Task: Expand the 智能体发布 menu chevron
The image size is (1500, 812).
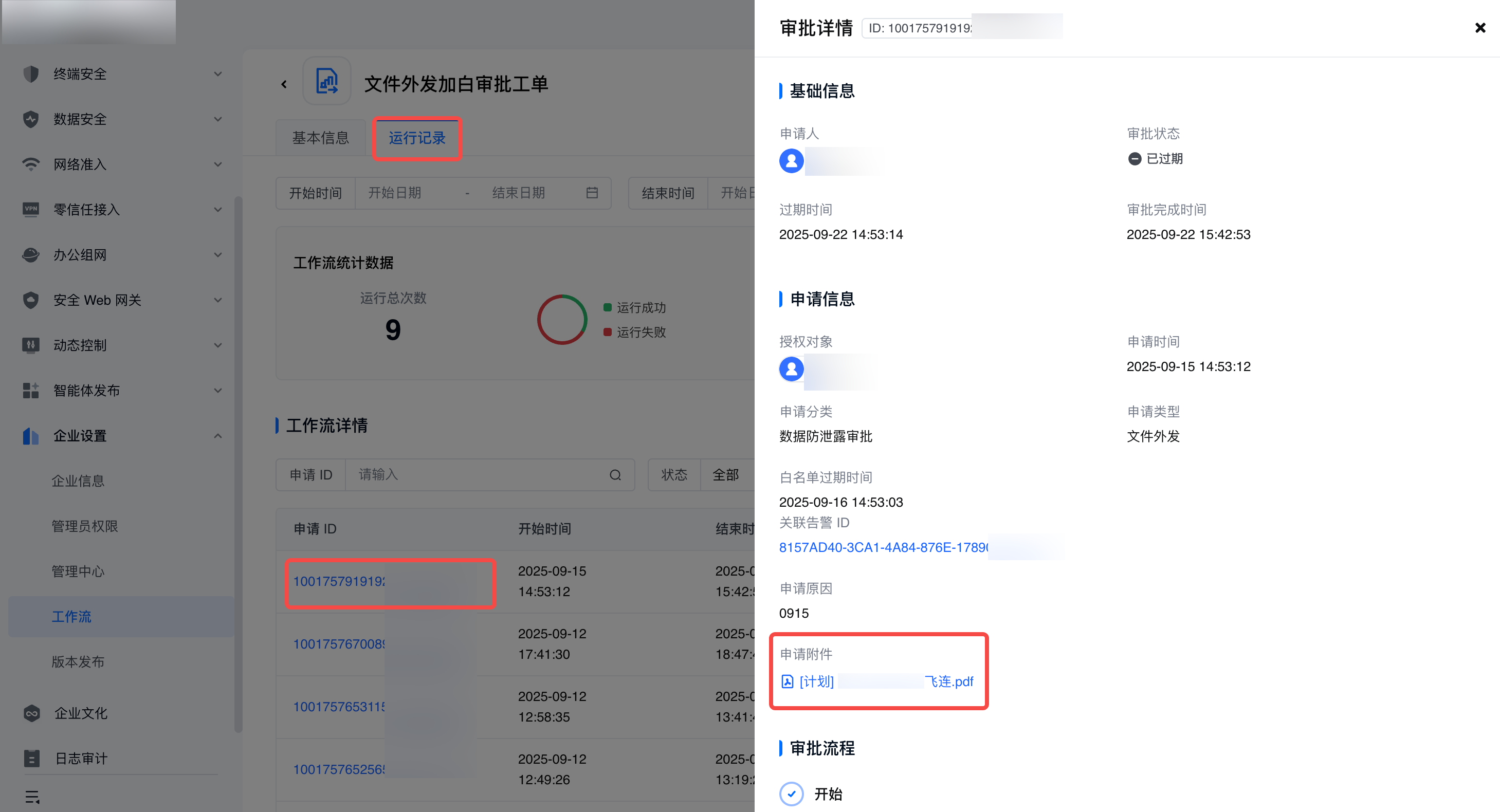Action: click(218, 391)
